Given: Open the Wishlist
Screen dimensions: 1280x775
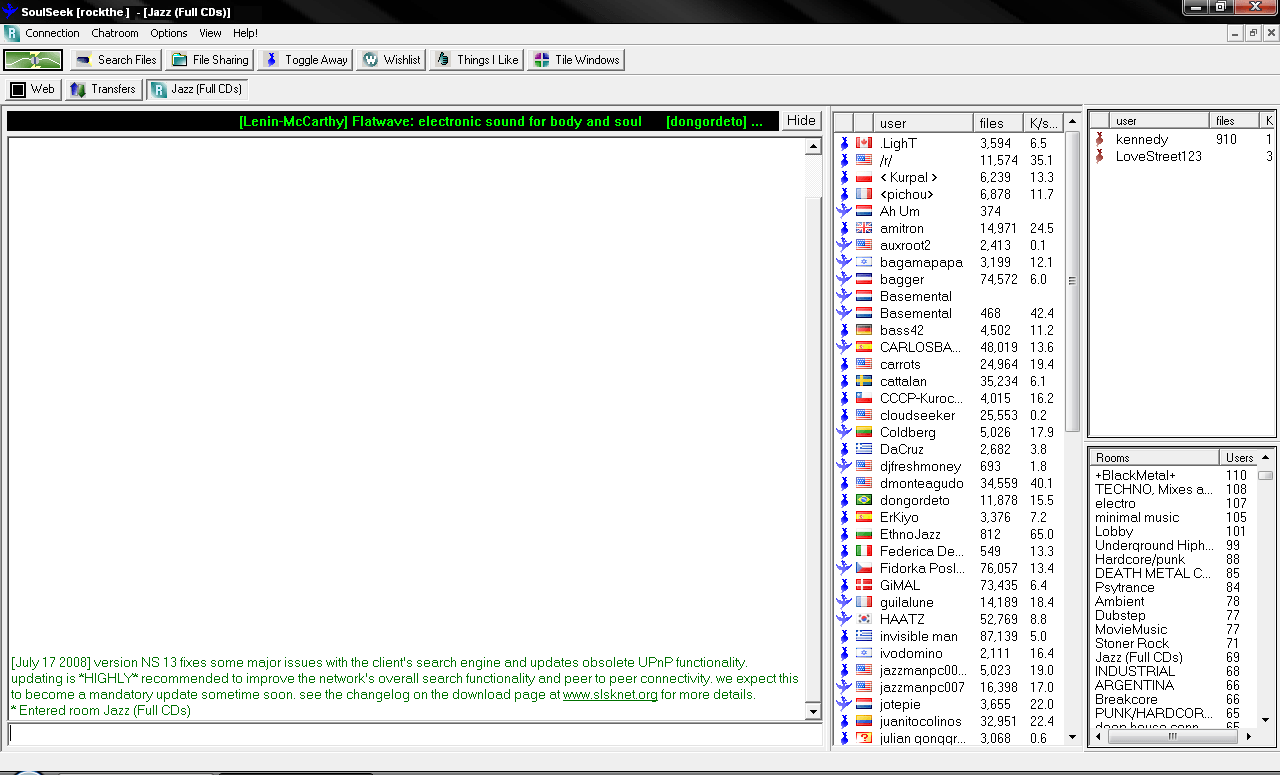Looking at the screenshot, I should [x=391, y=60].
